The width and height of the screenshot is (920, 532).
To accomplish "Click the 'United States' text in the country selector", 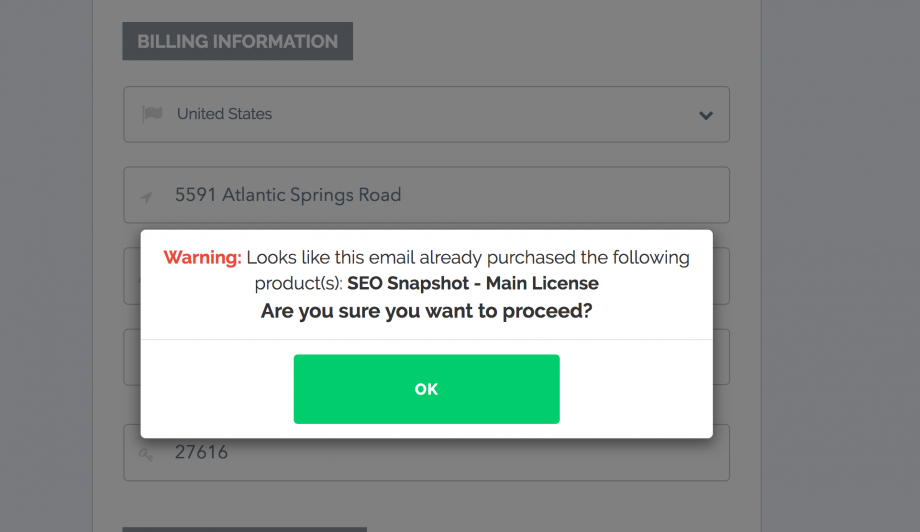I will pos(224,114).
